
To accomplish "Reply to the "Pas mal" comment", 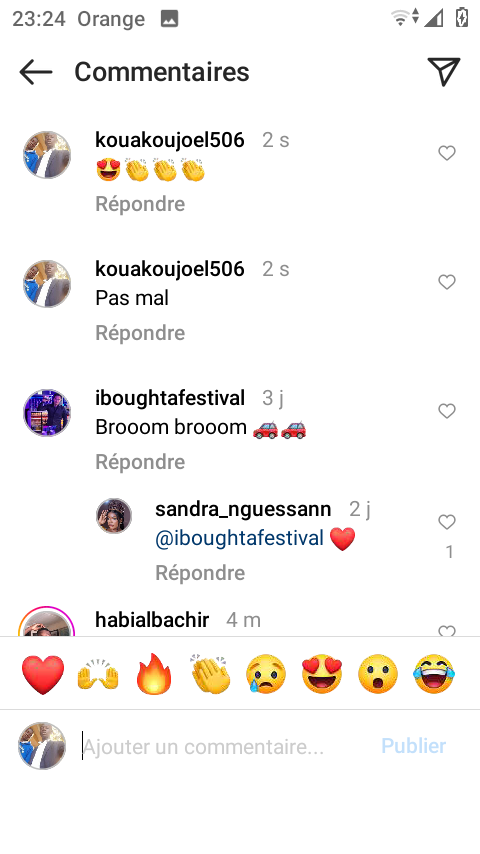I will pos(140,333).
